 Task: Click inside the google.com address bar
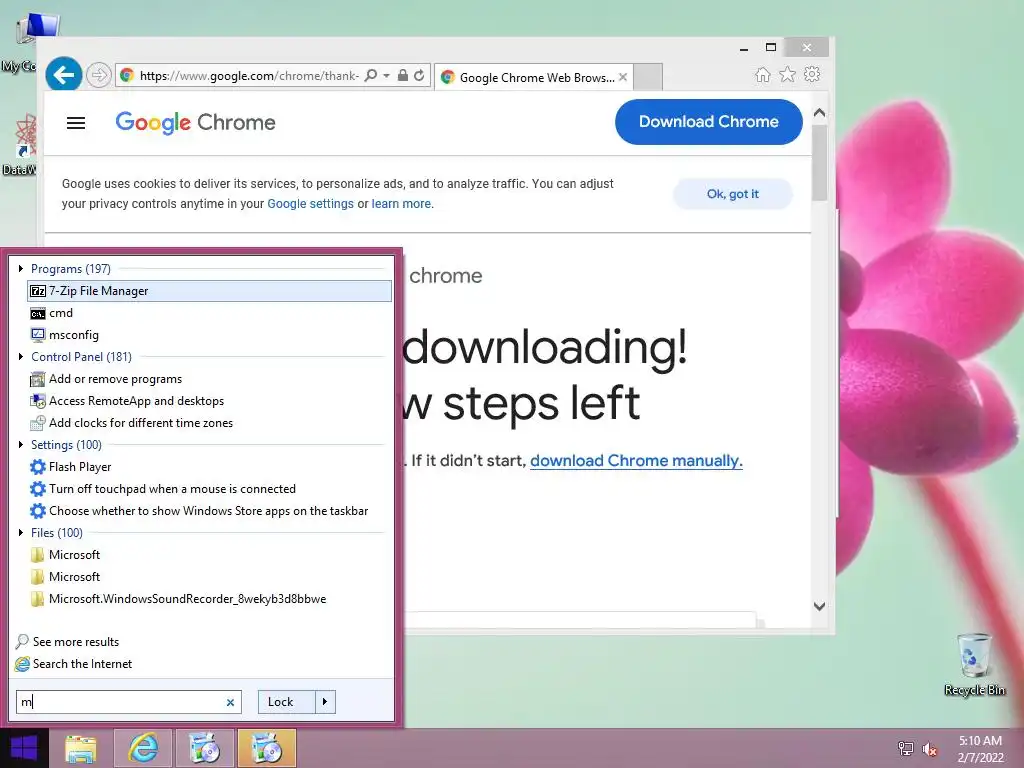pos(249,76)
